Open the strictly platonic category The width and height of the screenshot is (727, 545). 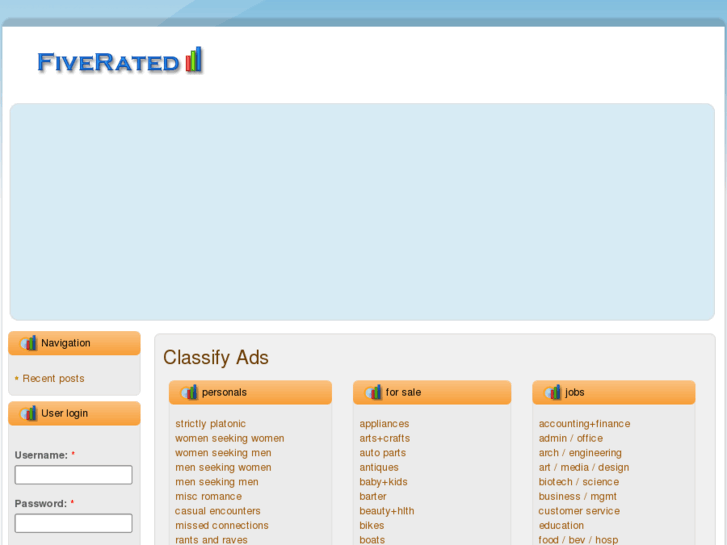click(210, 423)
